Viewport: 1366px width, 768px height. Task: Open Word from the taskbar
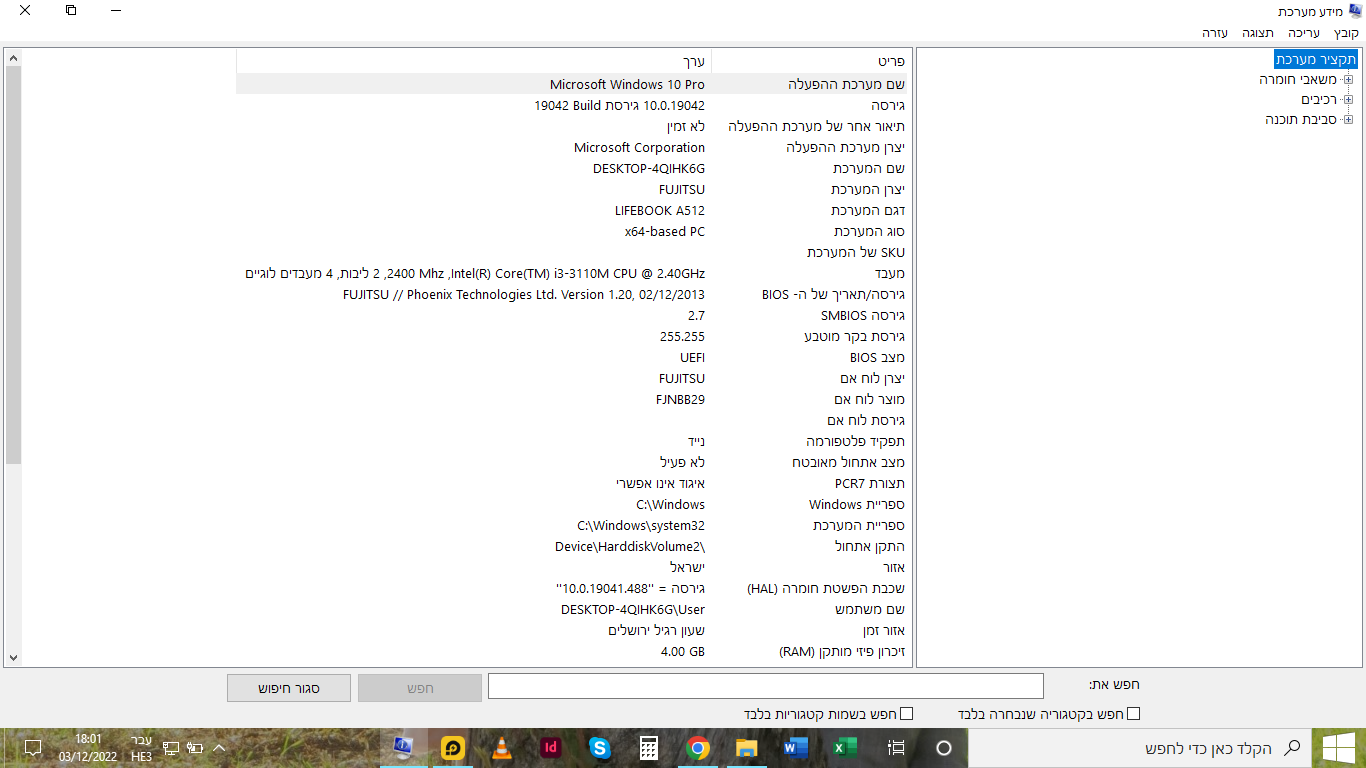click(x=796, y=747)
